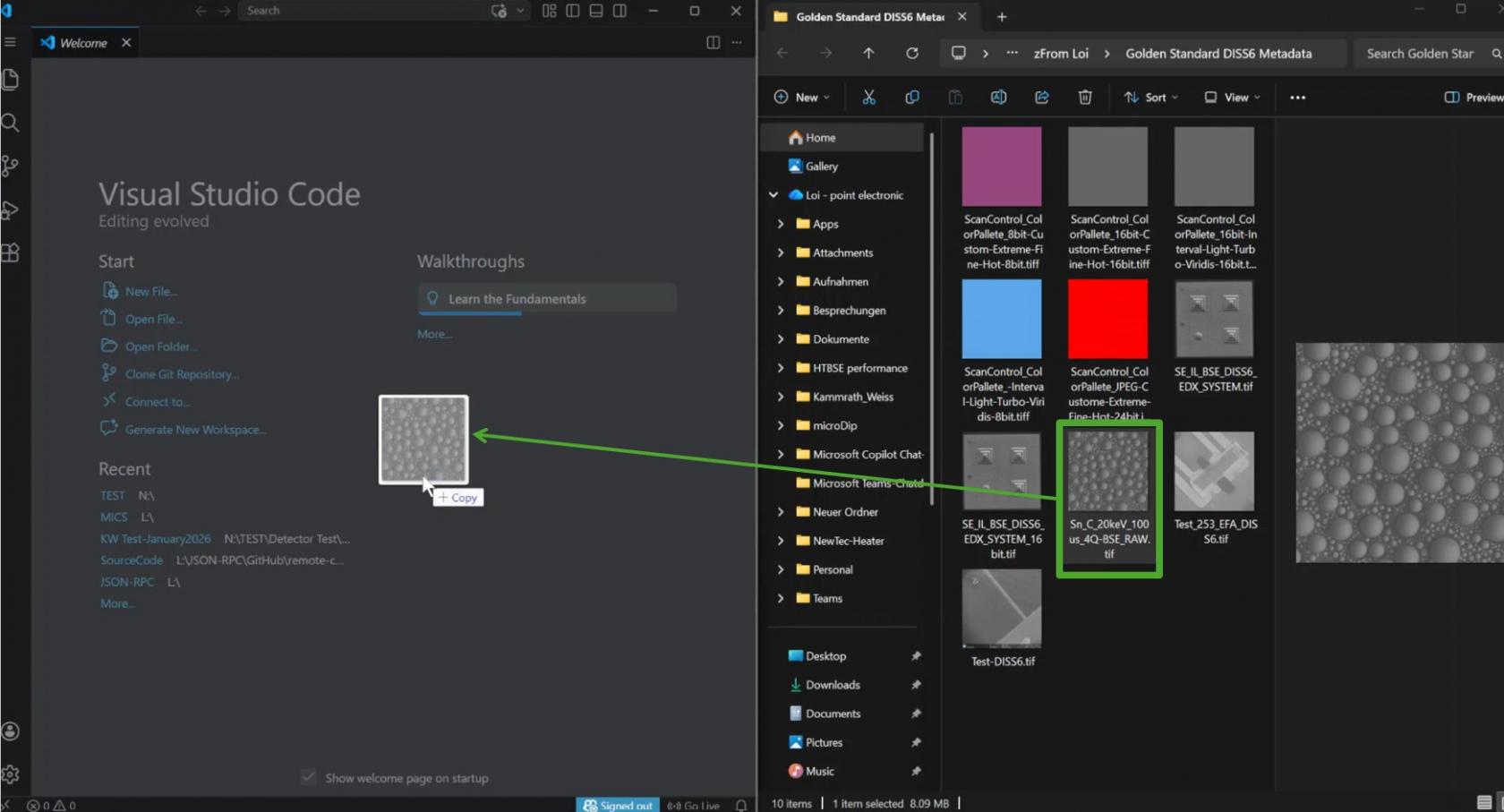
Task: Share the selected file from File Explorer
Action: (1041, 97)
